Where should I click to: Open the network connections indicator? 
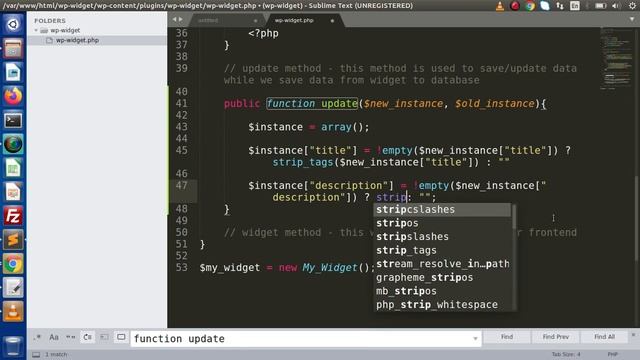[x=560, y=6]
